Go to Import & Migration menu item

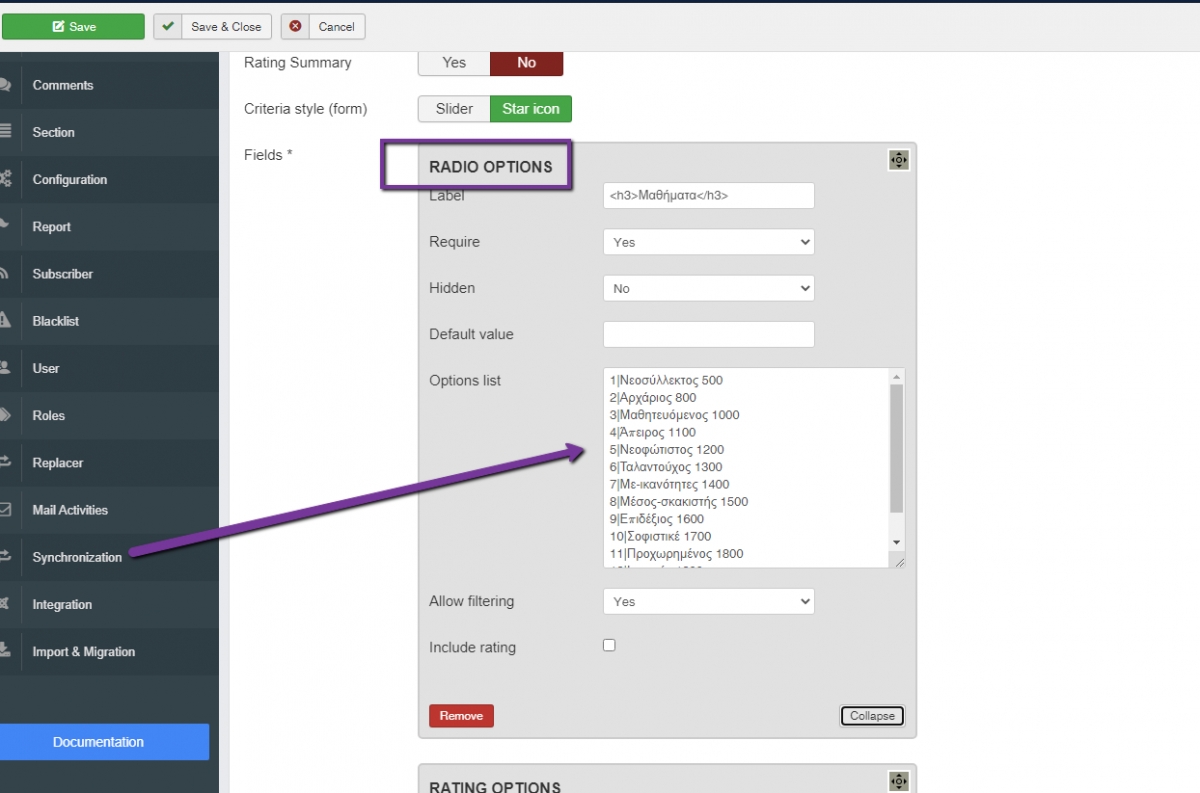click(83, 652)
